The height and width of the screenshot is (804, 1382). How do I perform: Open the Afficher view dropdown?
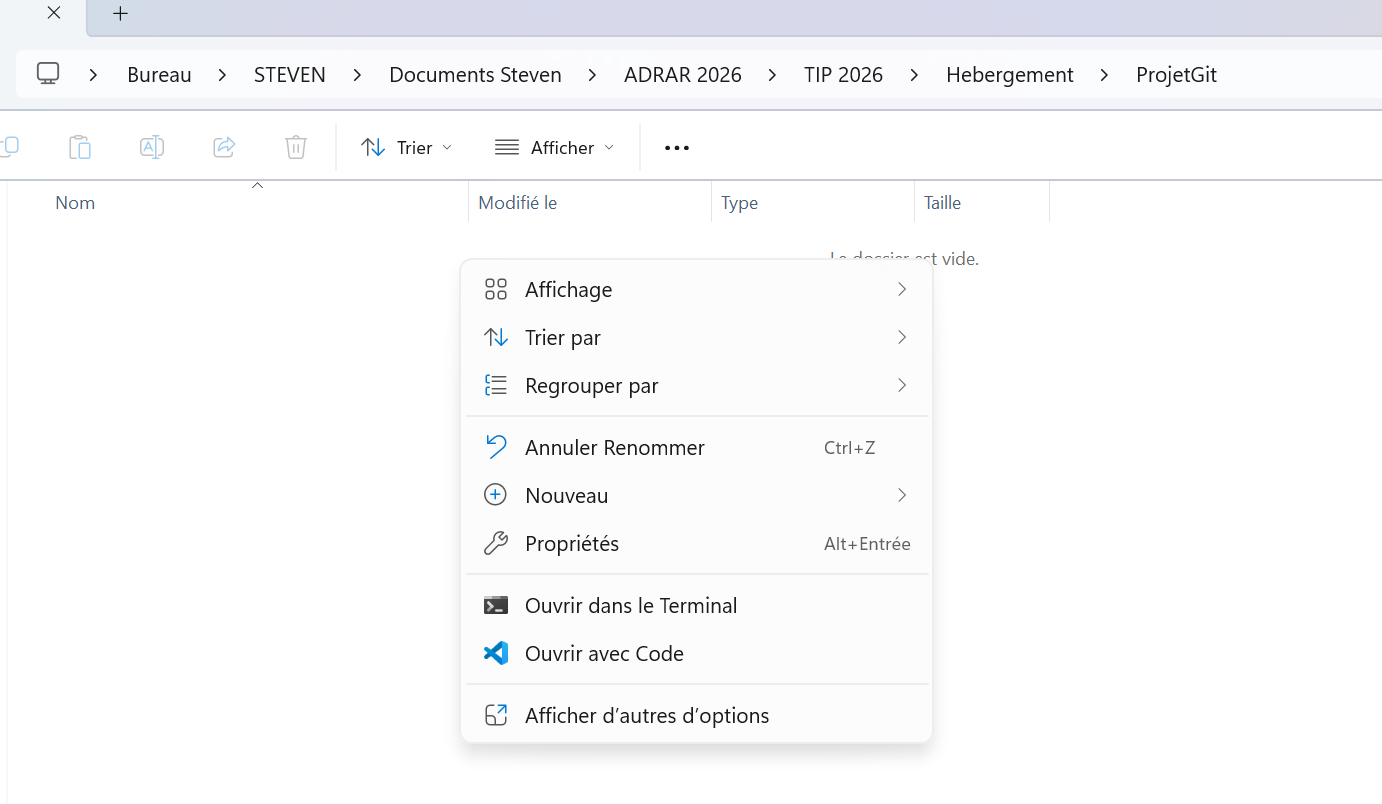[555, 148]
